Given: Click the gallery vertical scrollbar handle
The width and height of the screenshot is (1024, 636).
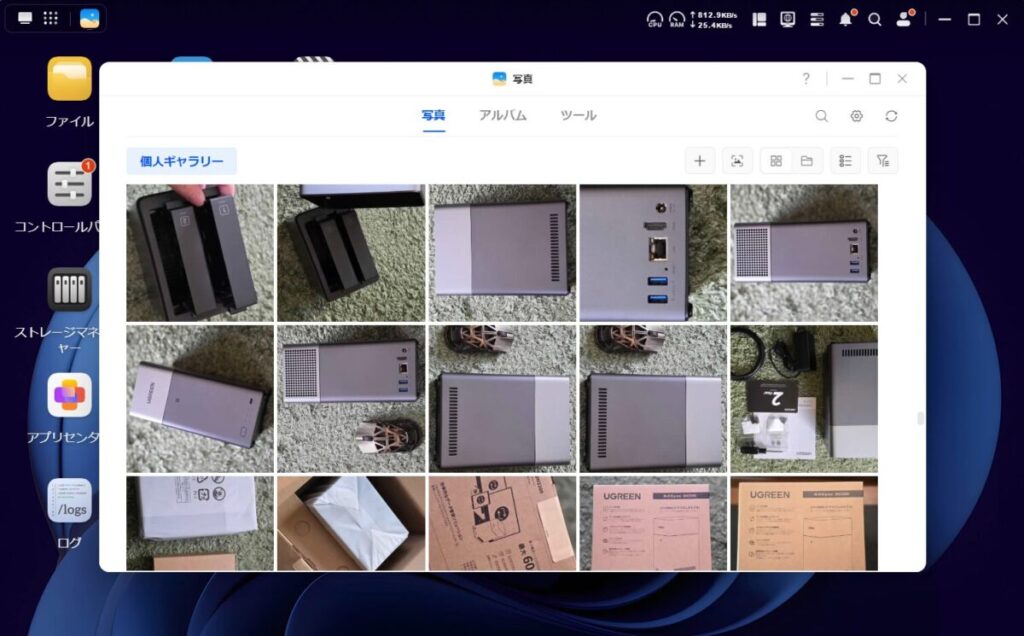Looking at the screenshot, I should pos(918,419).
